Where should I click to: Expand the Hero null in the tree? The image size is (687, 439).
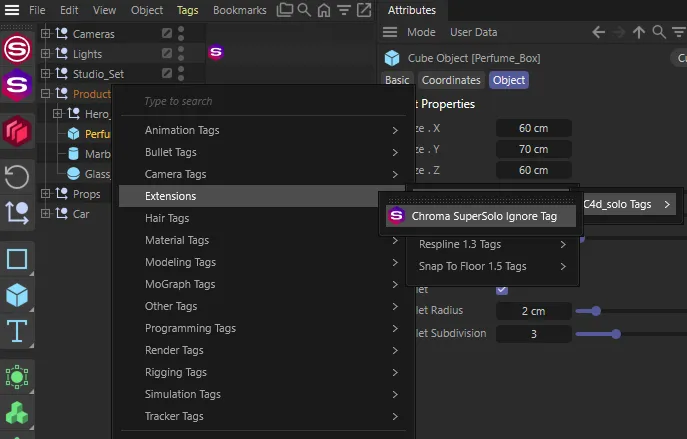[x=57, y=113]
